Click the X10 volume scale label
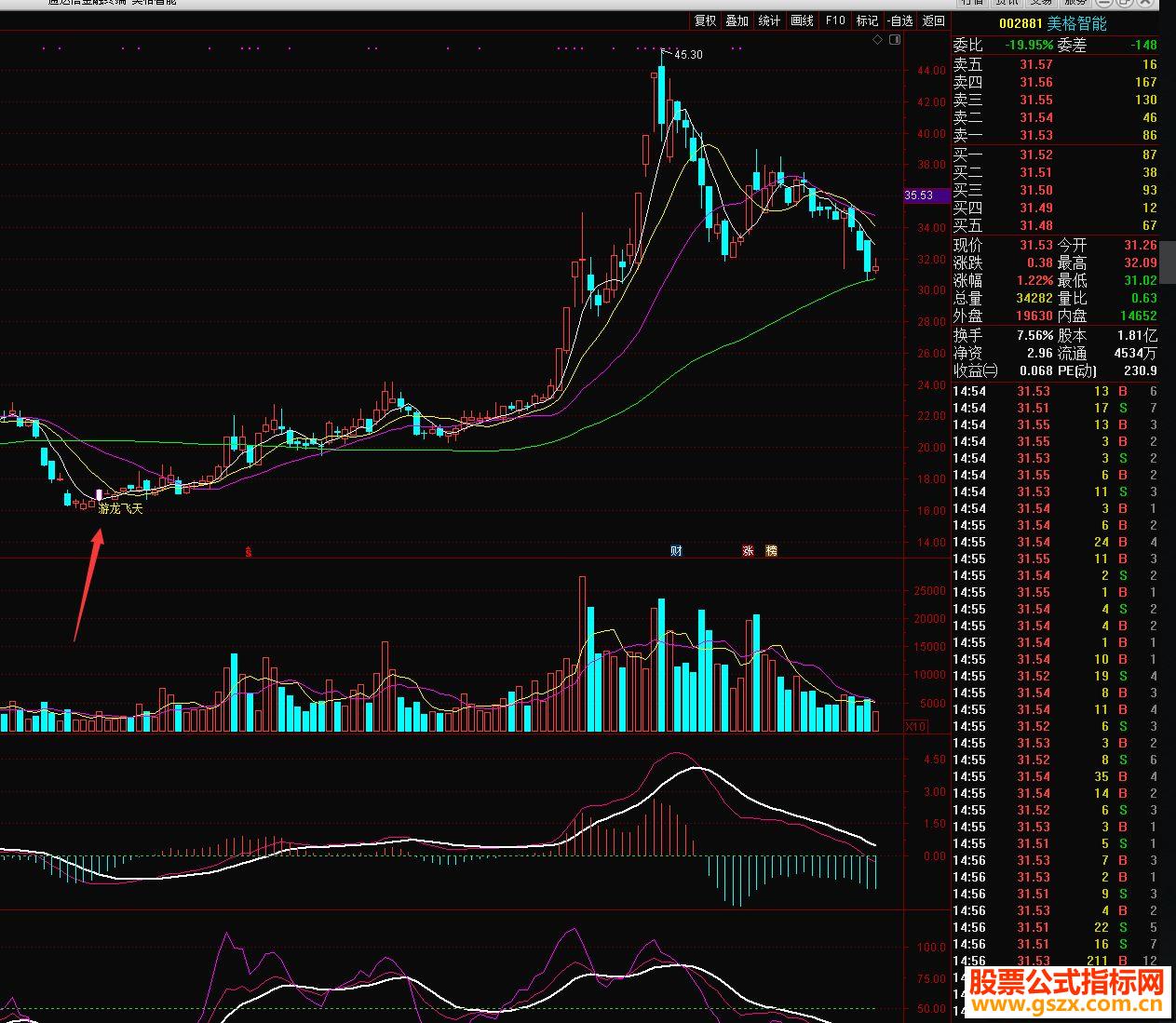The width and height of the screenshot is (1176, 1023). [916, 726]
